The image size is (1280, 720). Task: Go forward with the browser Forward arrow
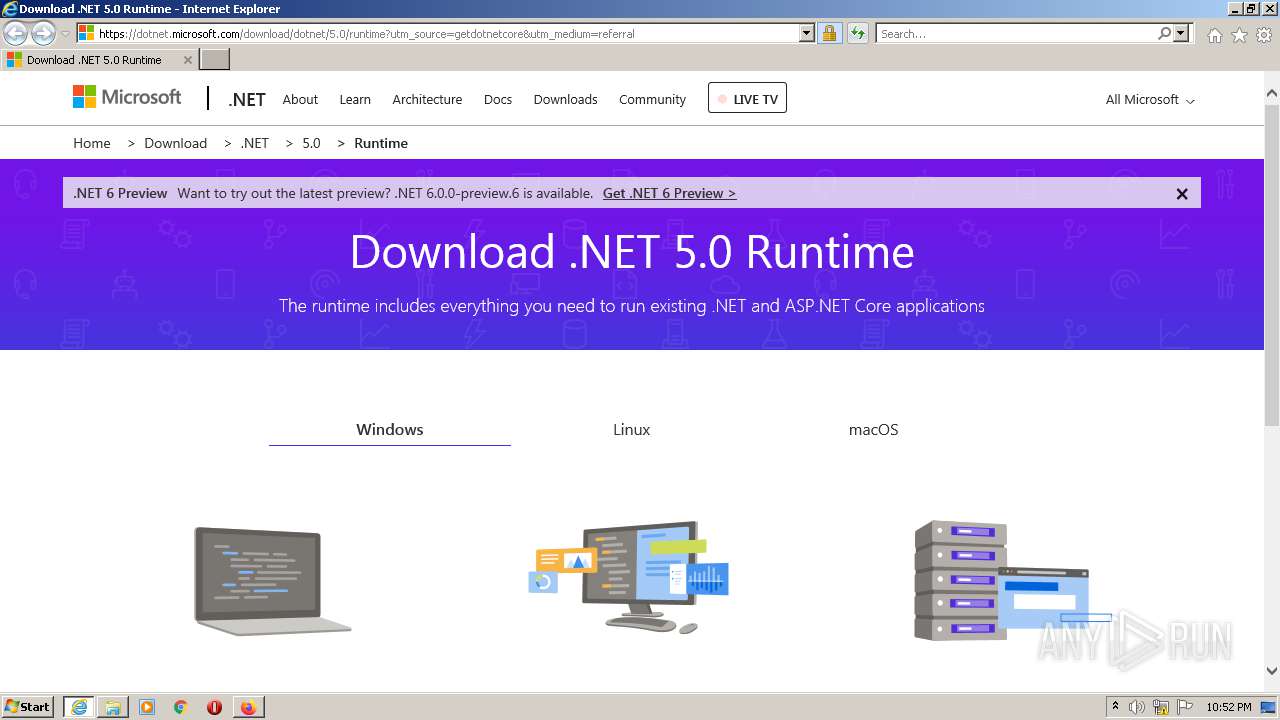[43, 34]
